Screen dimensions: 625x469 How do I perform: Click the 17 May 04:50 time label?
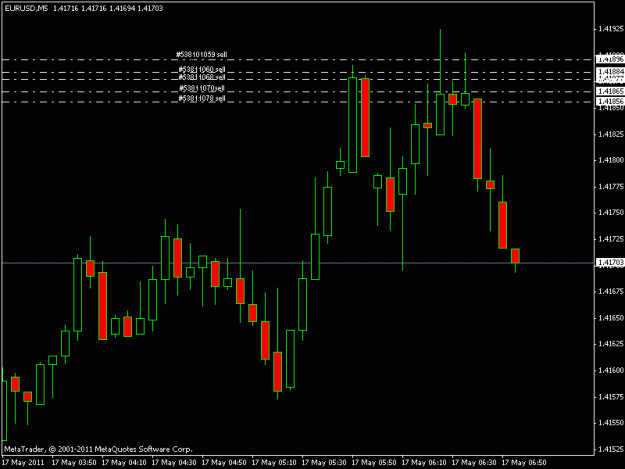coord(224,463)
